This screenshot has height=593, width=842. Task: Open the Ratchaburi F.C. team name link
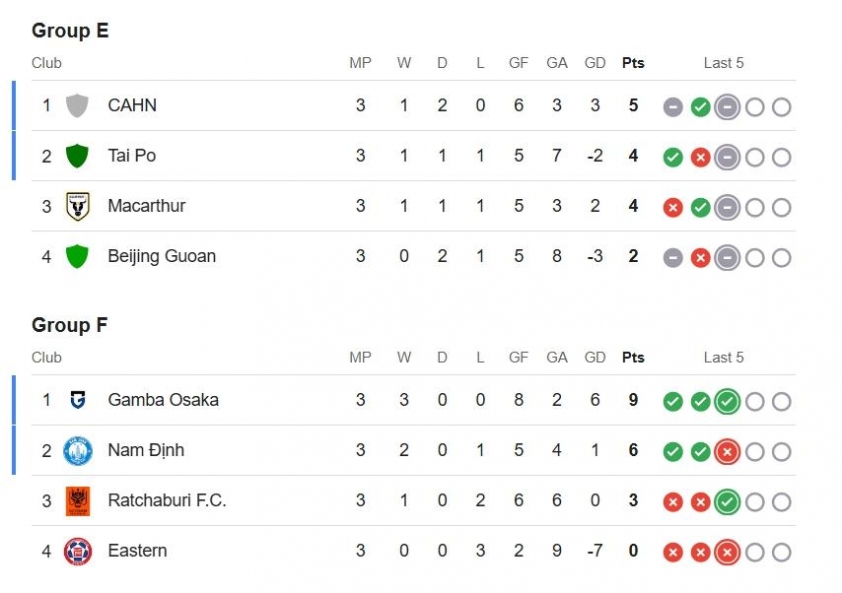point(167,500)
